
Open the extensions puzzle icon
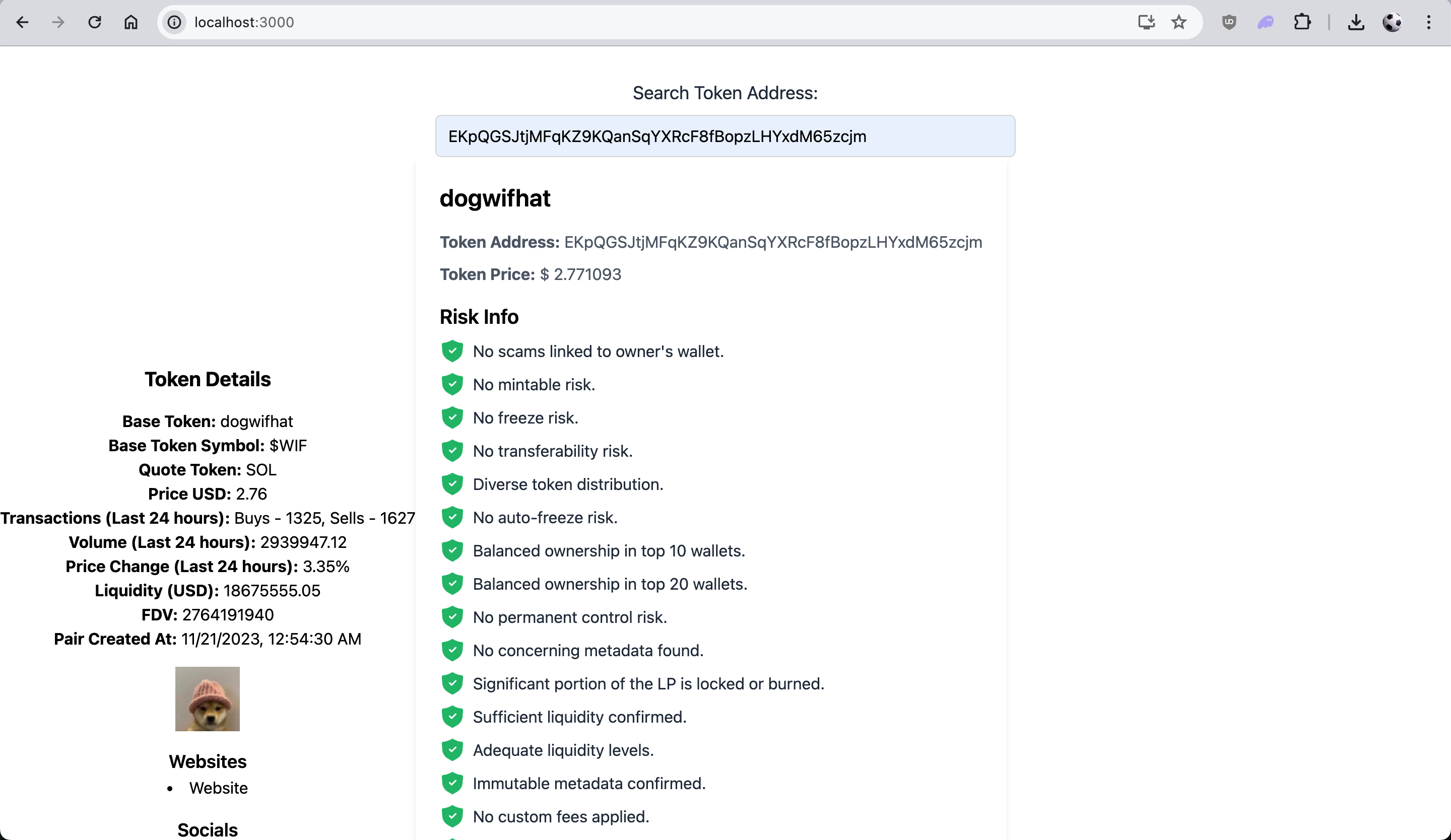click(x=1302, y=23)
